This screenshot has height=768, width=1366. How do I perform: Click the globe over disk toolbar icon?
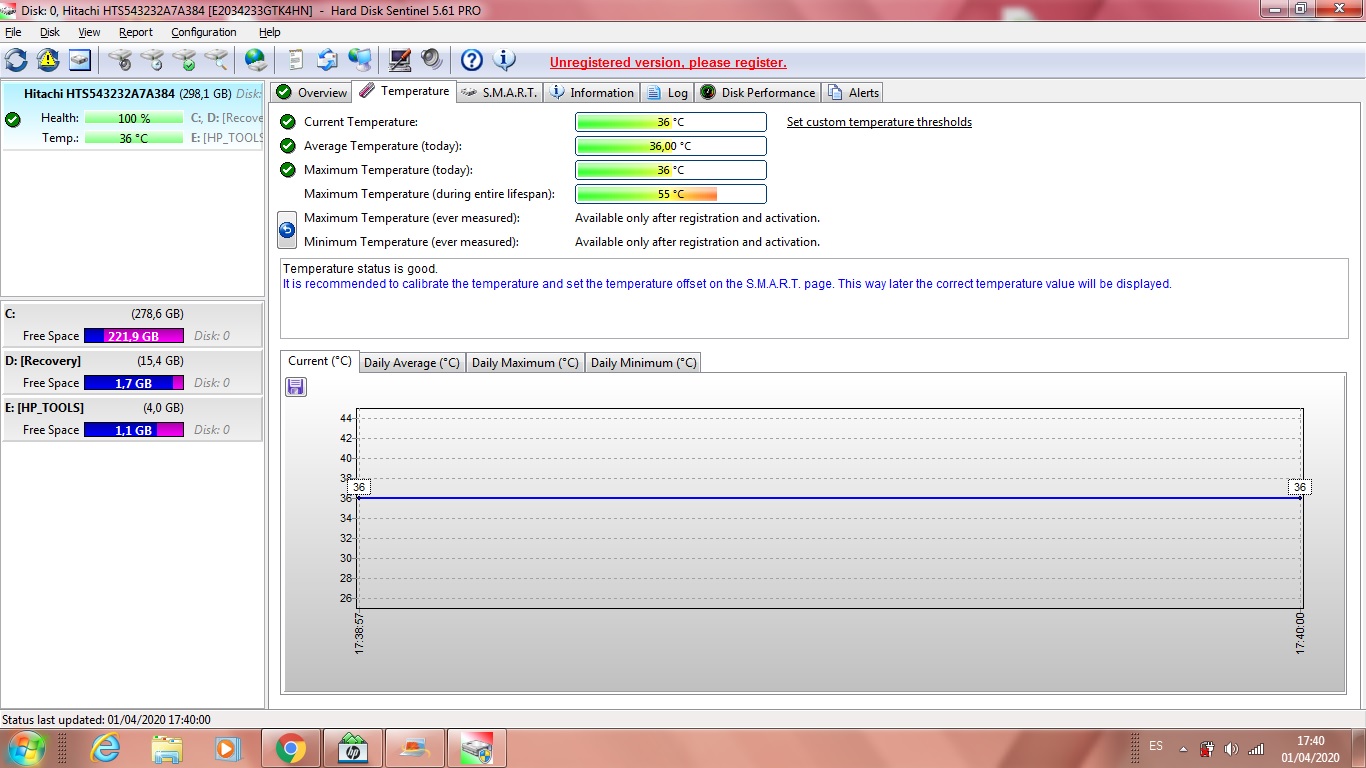pos(256,60)
